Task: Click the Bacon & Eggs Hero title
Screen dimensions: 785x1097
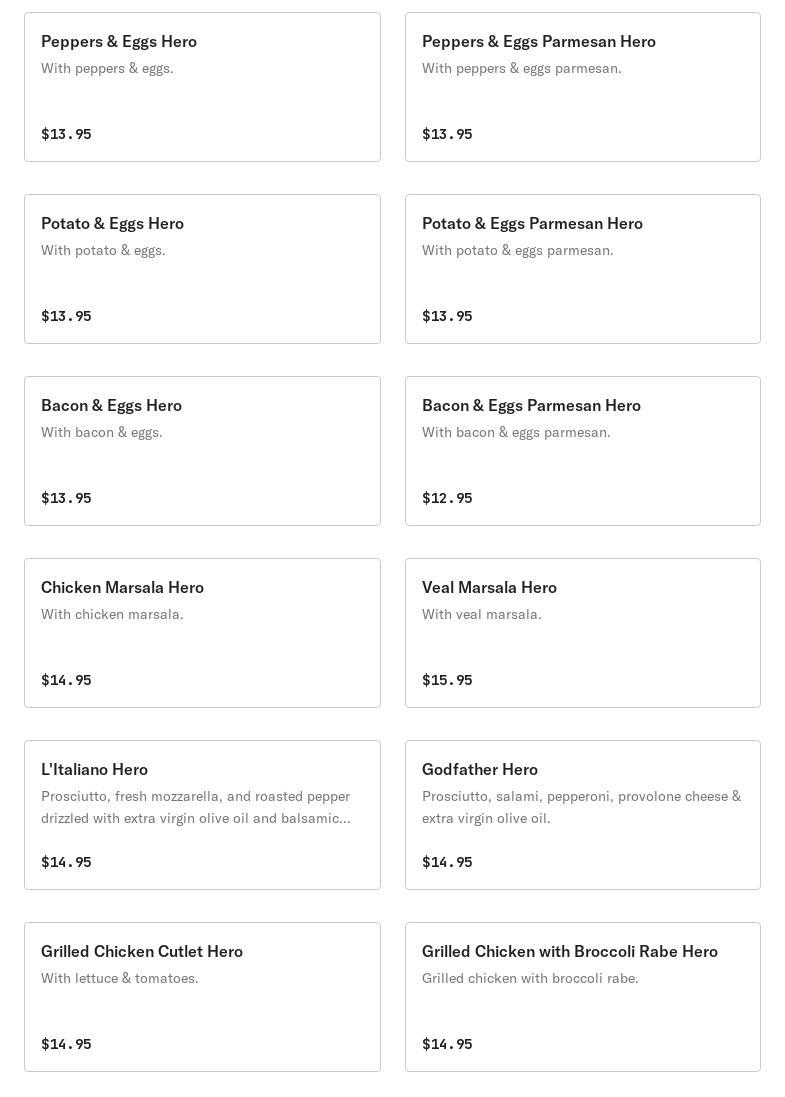Action: click(111, 405)
